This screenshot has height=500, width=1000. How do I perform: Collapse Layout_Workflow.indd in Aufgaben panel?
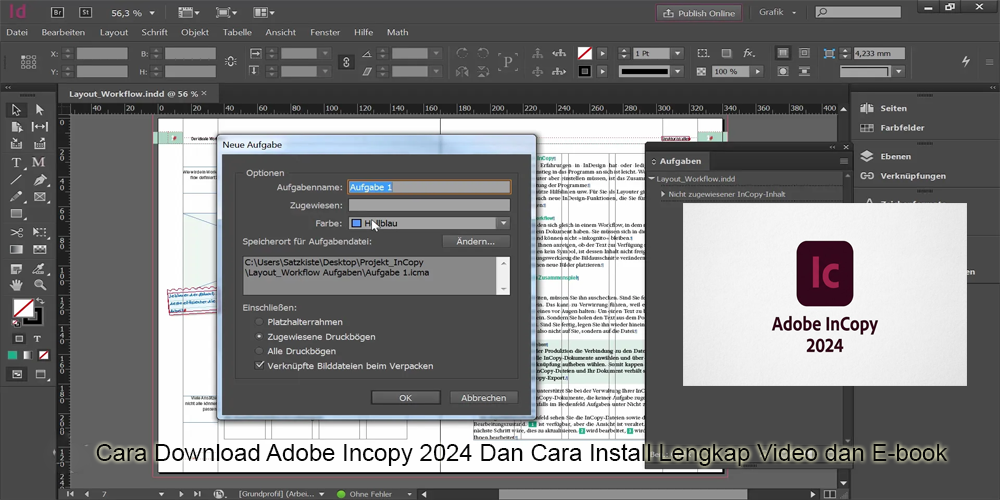(652, 179)
